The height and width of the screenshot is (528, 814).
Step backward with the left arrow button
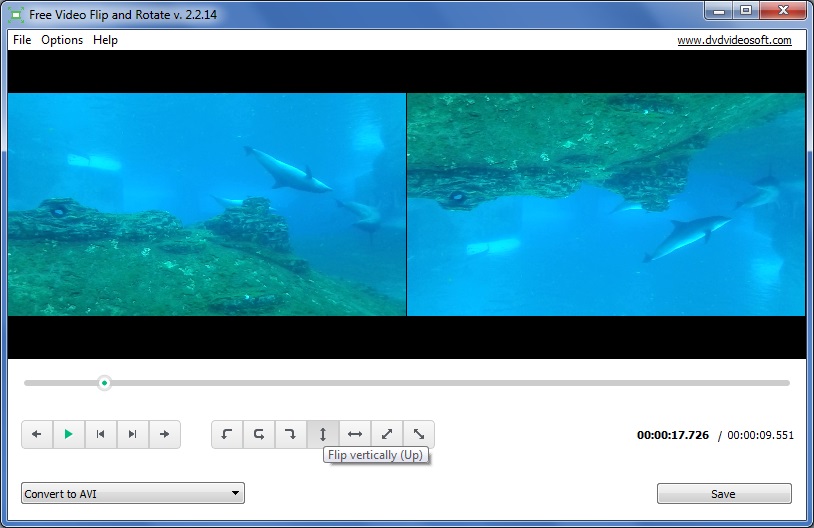pos(37,434)
